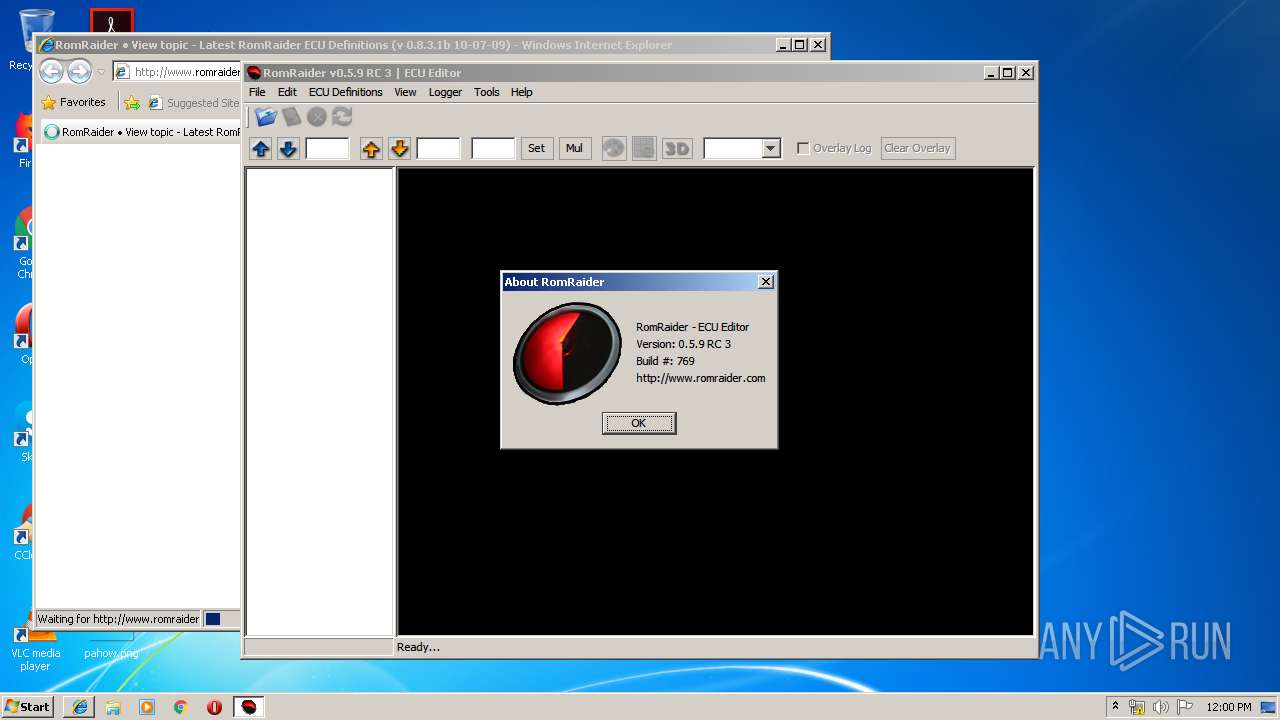Open the ECU Definitions menu
Screen dimensions: 1280x720
click(345, 92)
